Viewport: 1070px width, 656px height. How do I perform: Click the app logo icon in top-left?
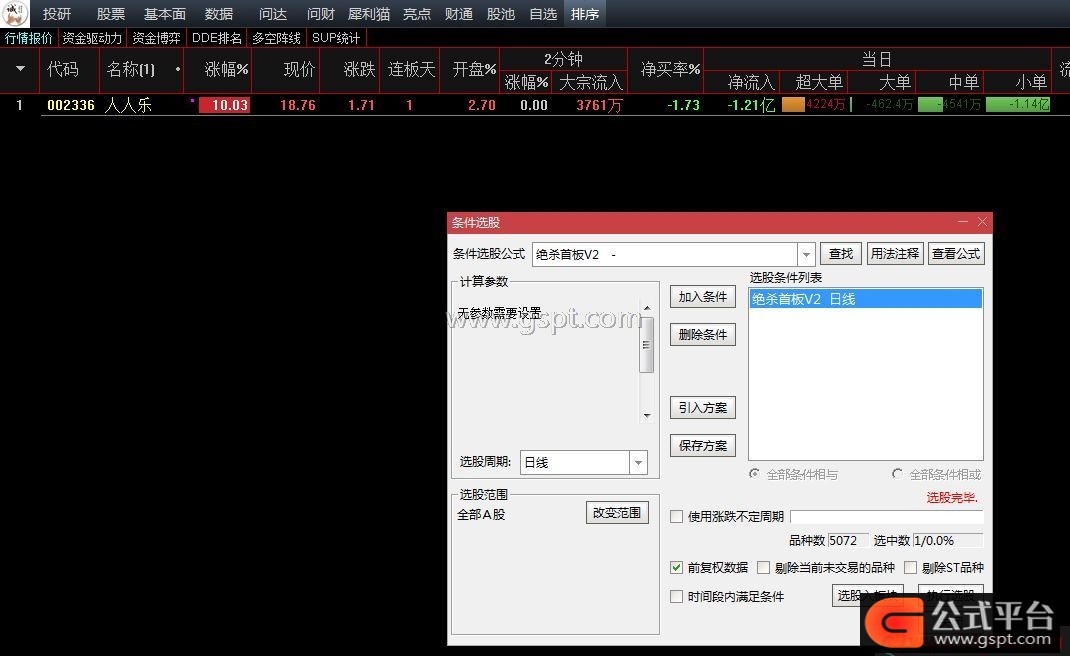click(14, 13)
